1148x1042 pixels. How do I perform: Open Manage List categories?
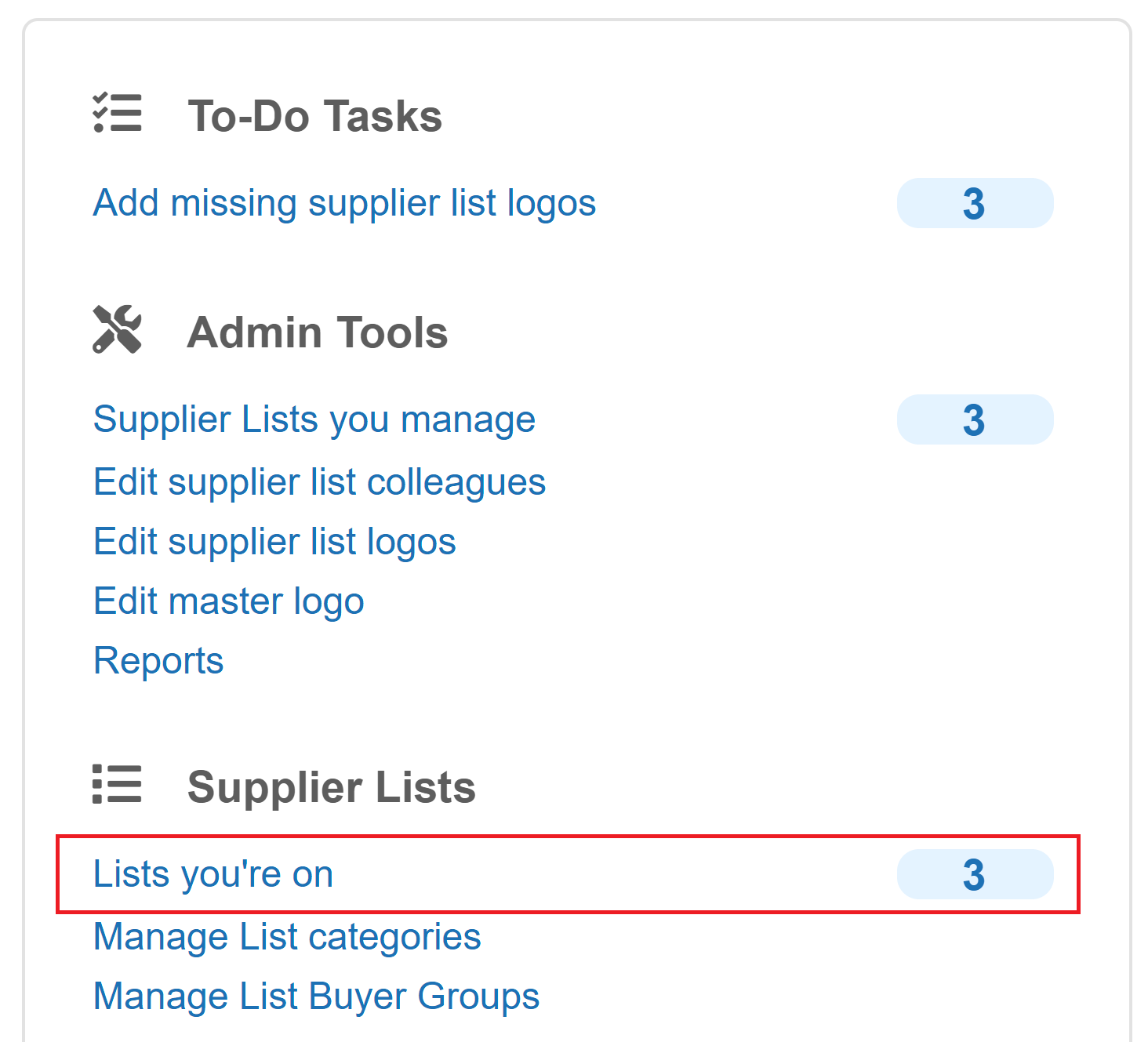287,937
